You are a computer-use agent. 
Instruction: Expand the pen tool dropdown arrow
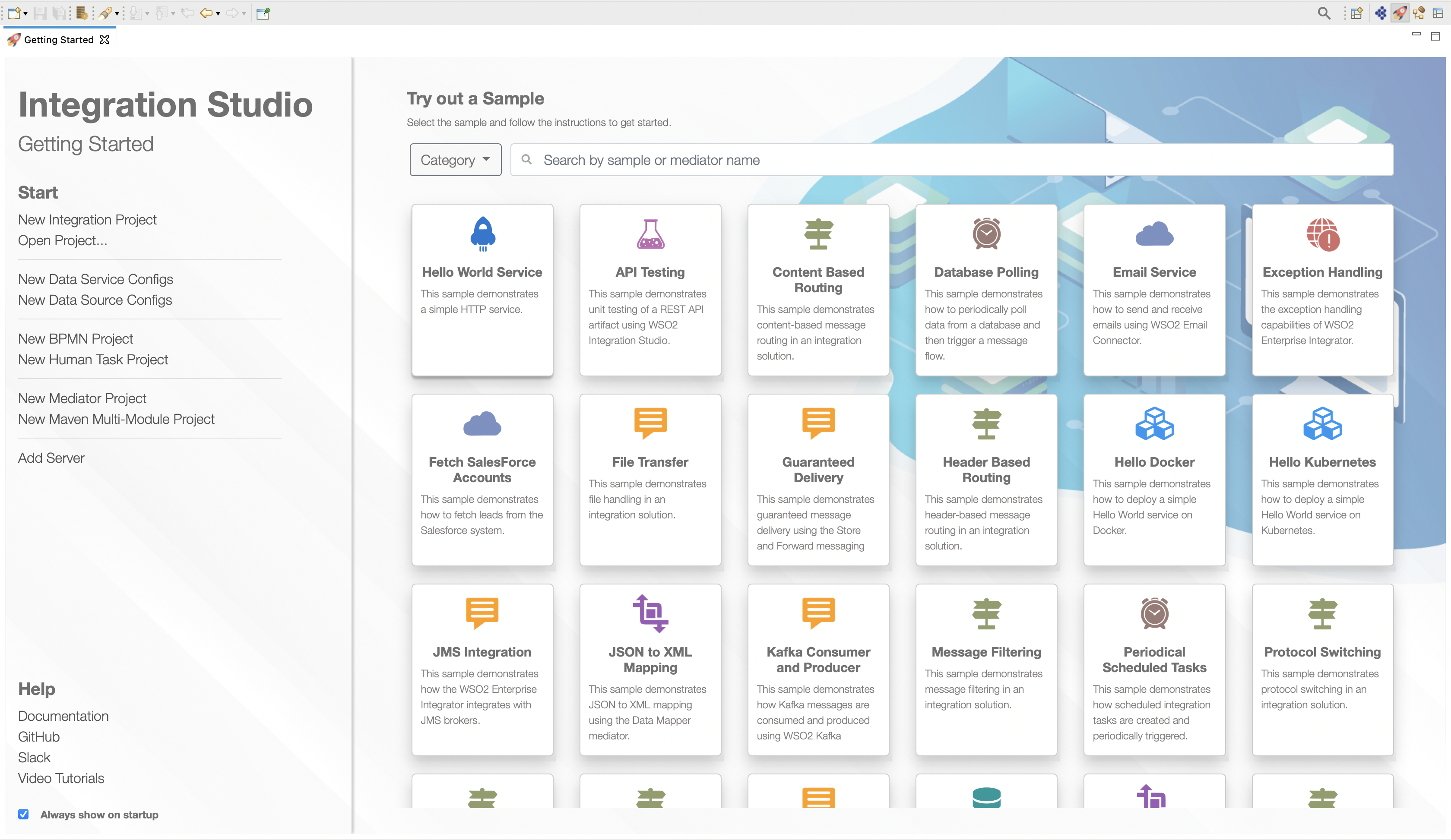tap(117, 13)
